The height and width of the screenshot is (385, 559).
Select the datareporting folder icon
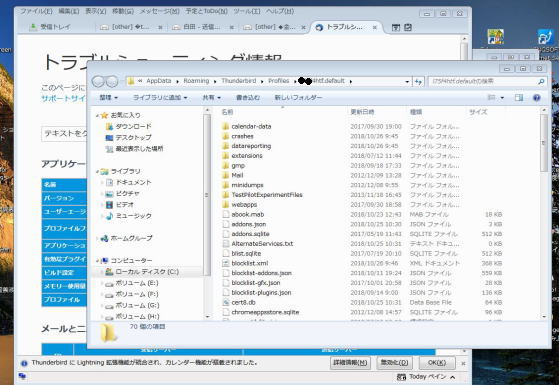(x=225, y=146)
